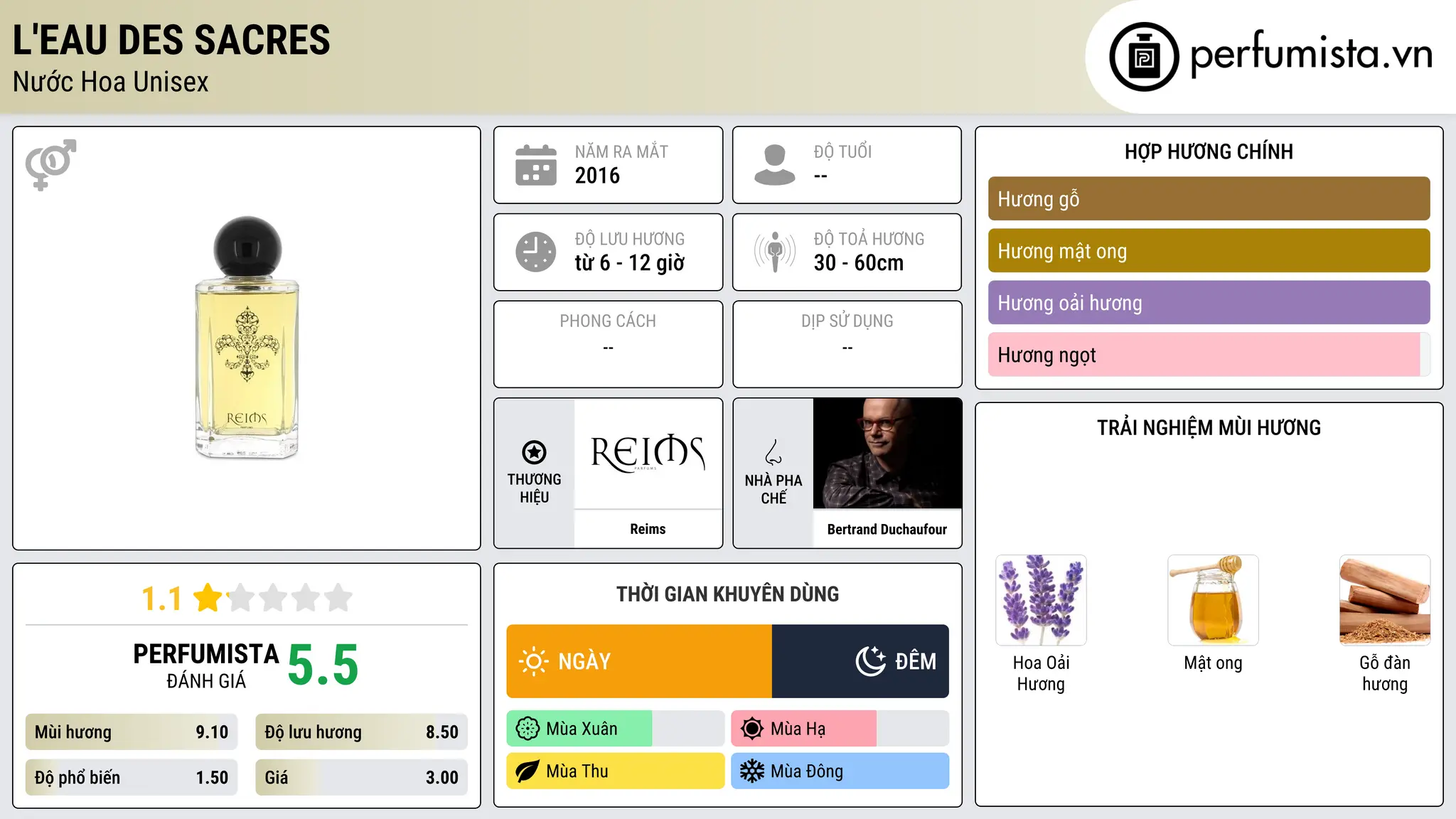The height and width of the screenshot is (819, 1456).
Task: Click the PHONG CÁCH label
Action: point(608,321)
